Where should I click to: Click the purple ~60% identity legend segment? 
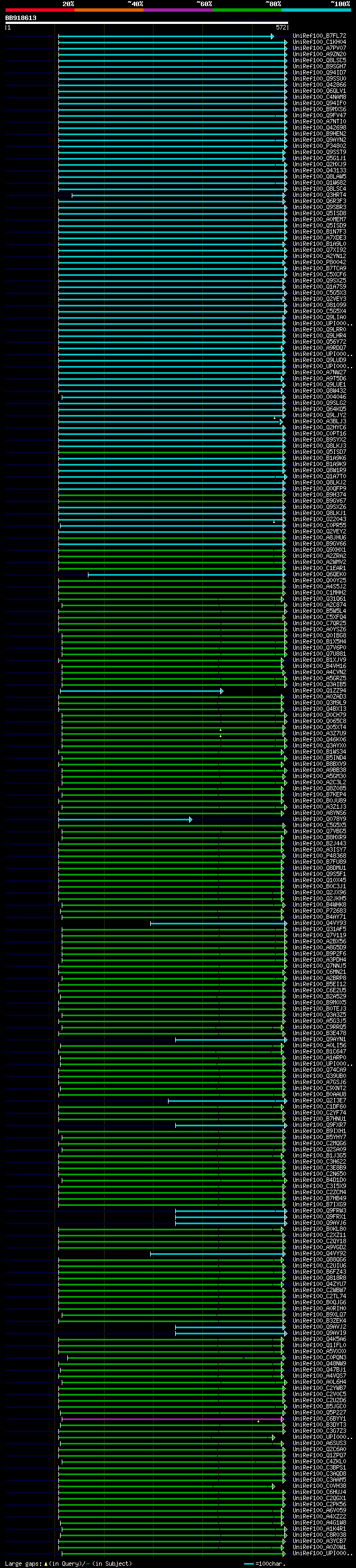pyautogui.click(x=179, y=11)
